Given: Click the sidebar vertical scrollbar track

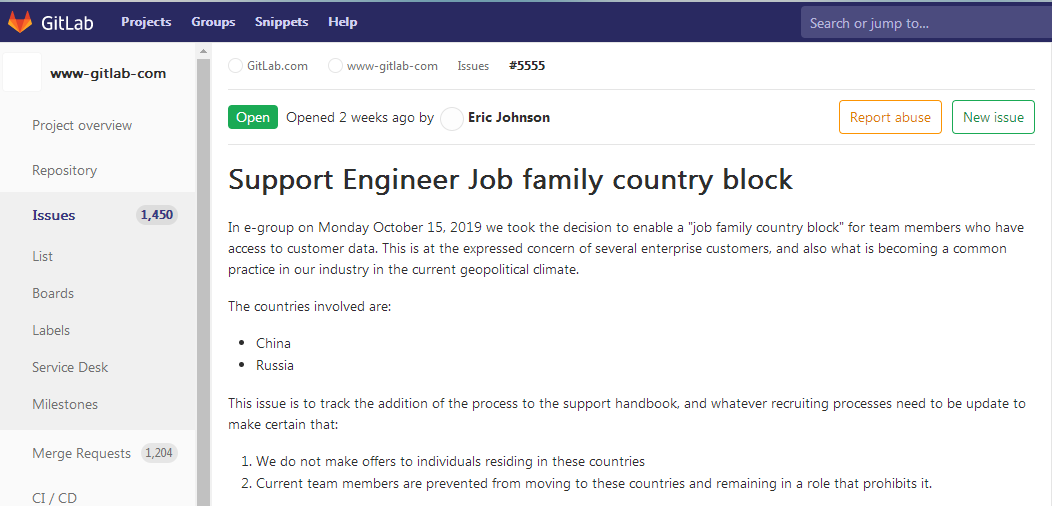Looking at the screenshot, I should [203, 300].
